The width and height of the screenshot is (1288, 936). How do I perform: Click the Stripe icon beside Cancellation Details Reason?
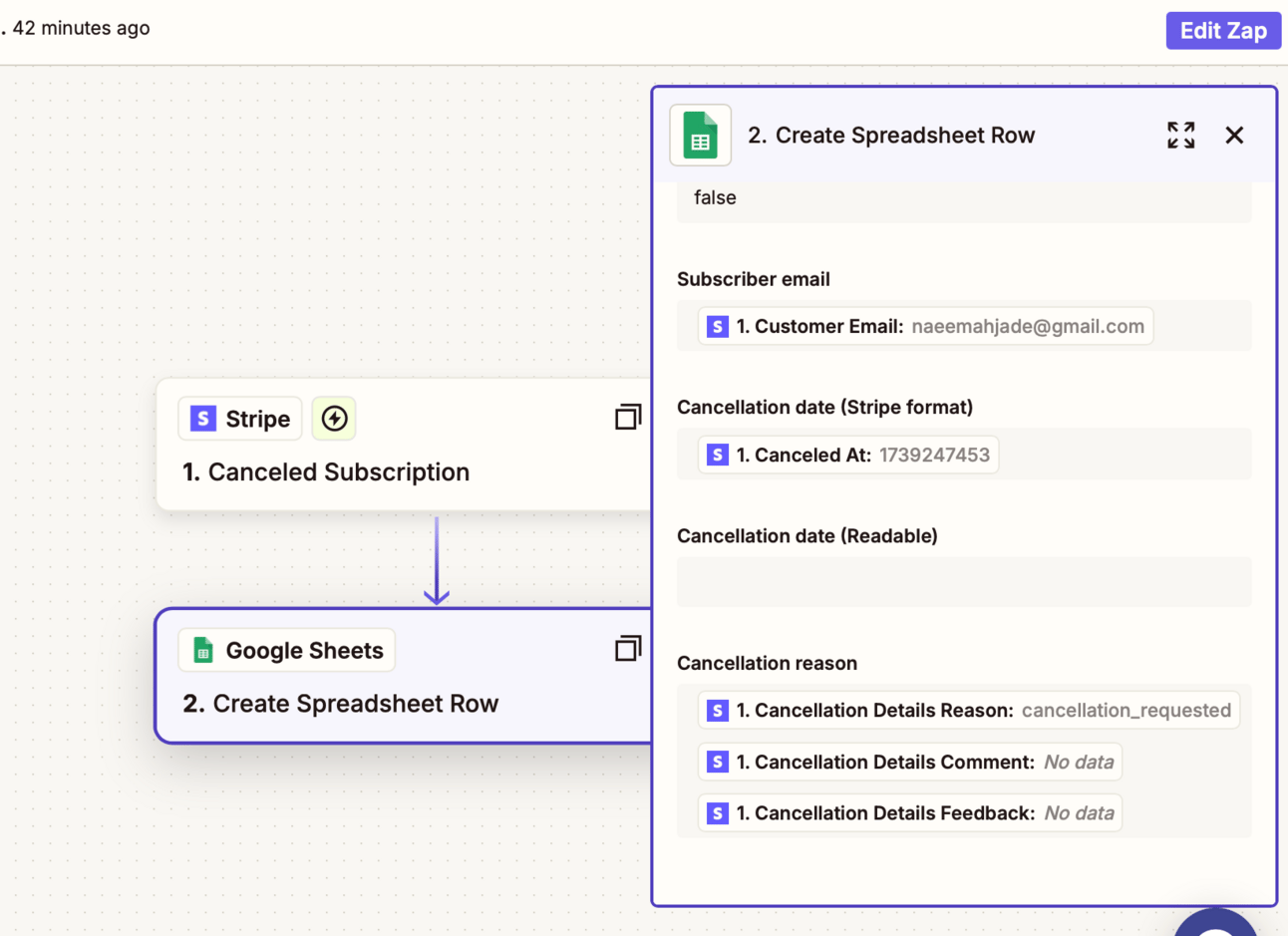tap(718, 710)
